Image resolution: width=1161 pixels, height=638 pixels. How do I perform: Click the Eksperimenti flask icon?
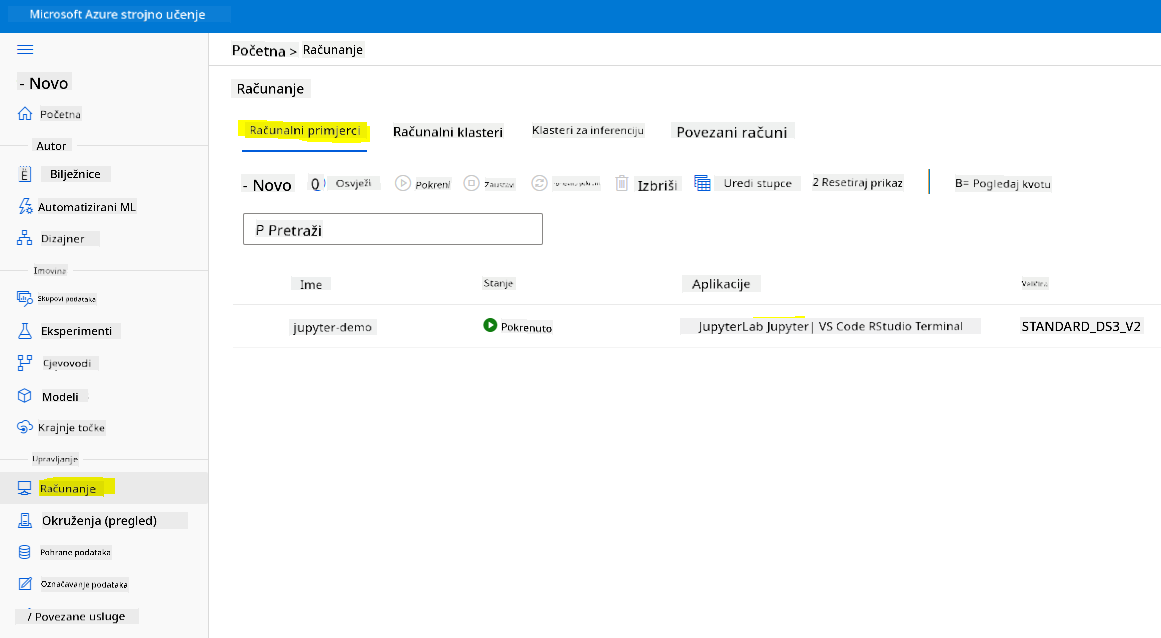(x=25, y=331)
